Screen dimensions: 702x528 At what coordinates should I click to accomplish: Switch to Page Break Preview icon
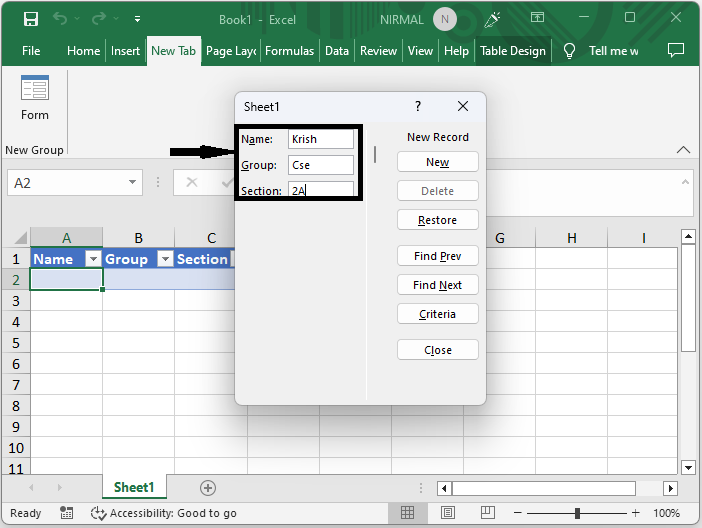tap(488, 513)
